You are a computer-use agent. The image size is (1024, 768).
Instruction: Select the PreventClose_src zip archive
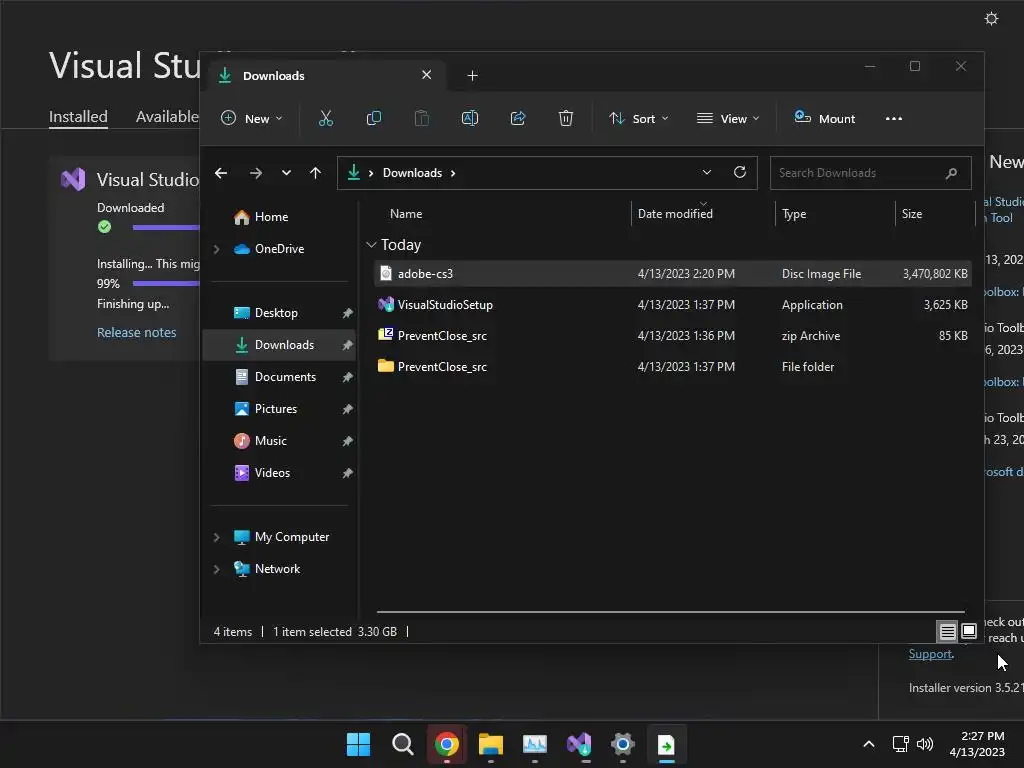coord(673,336)
